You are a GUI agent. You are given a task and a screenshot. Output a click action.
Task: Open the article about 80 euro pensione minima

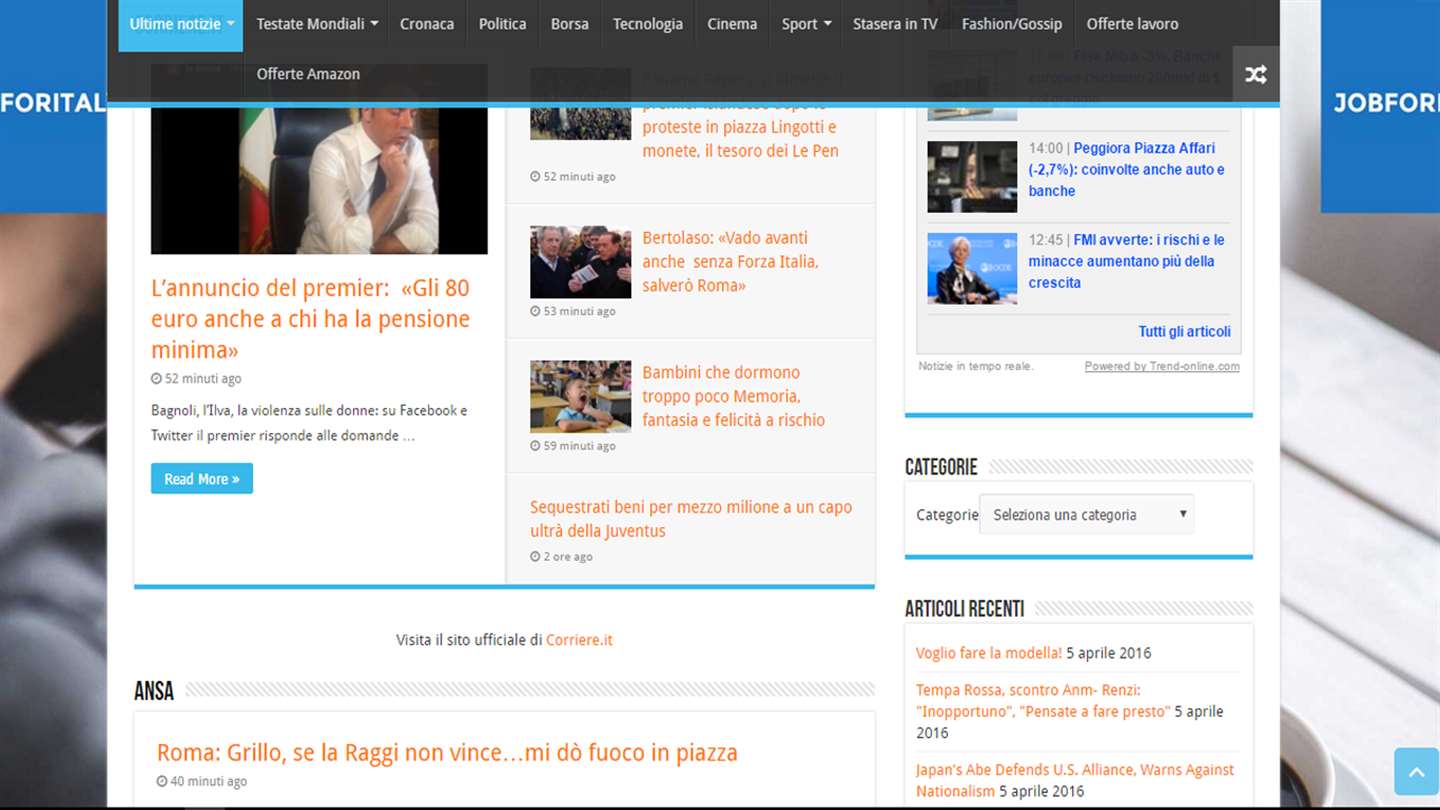[x=310, y=319]
